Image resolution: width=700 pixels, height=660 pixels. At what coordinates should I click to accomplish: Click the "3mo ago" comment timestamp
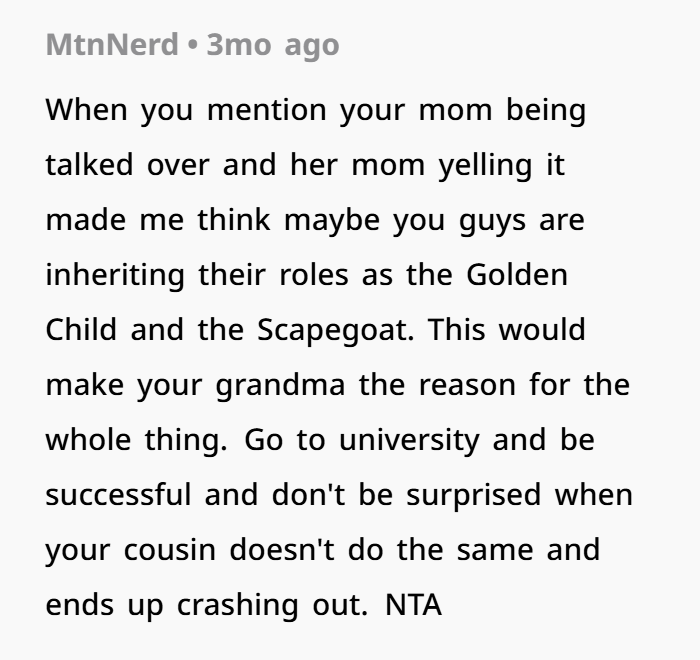(273, 45)
